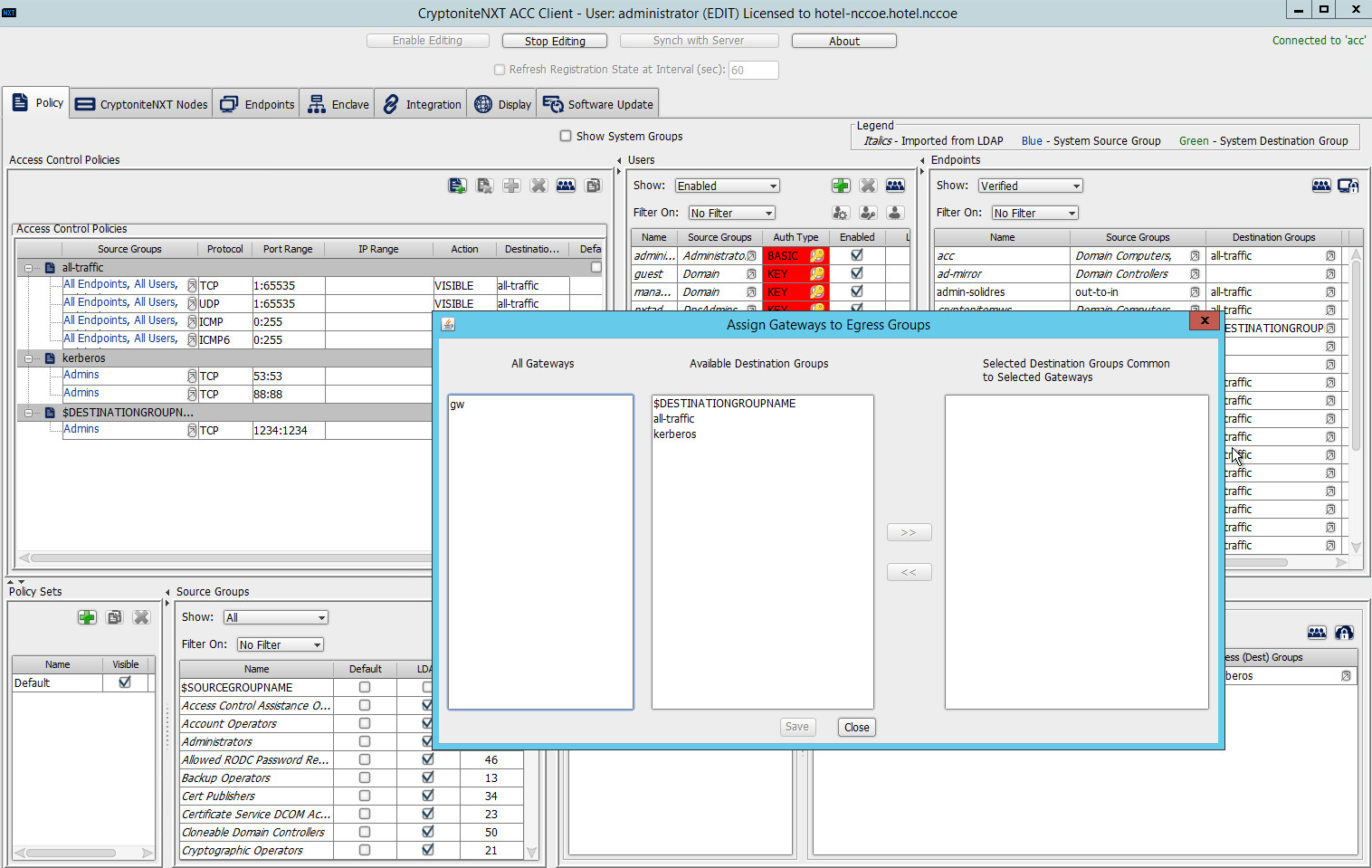Click the delete X icon in Users panel
Screen dimensions: 1372x868
[x=868, y=186]
